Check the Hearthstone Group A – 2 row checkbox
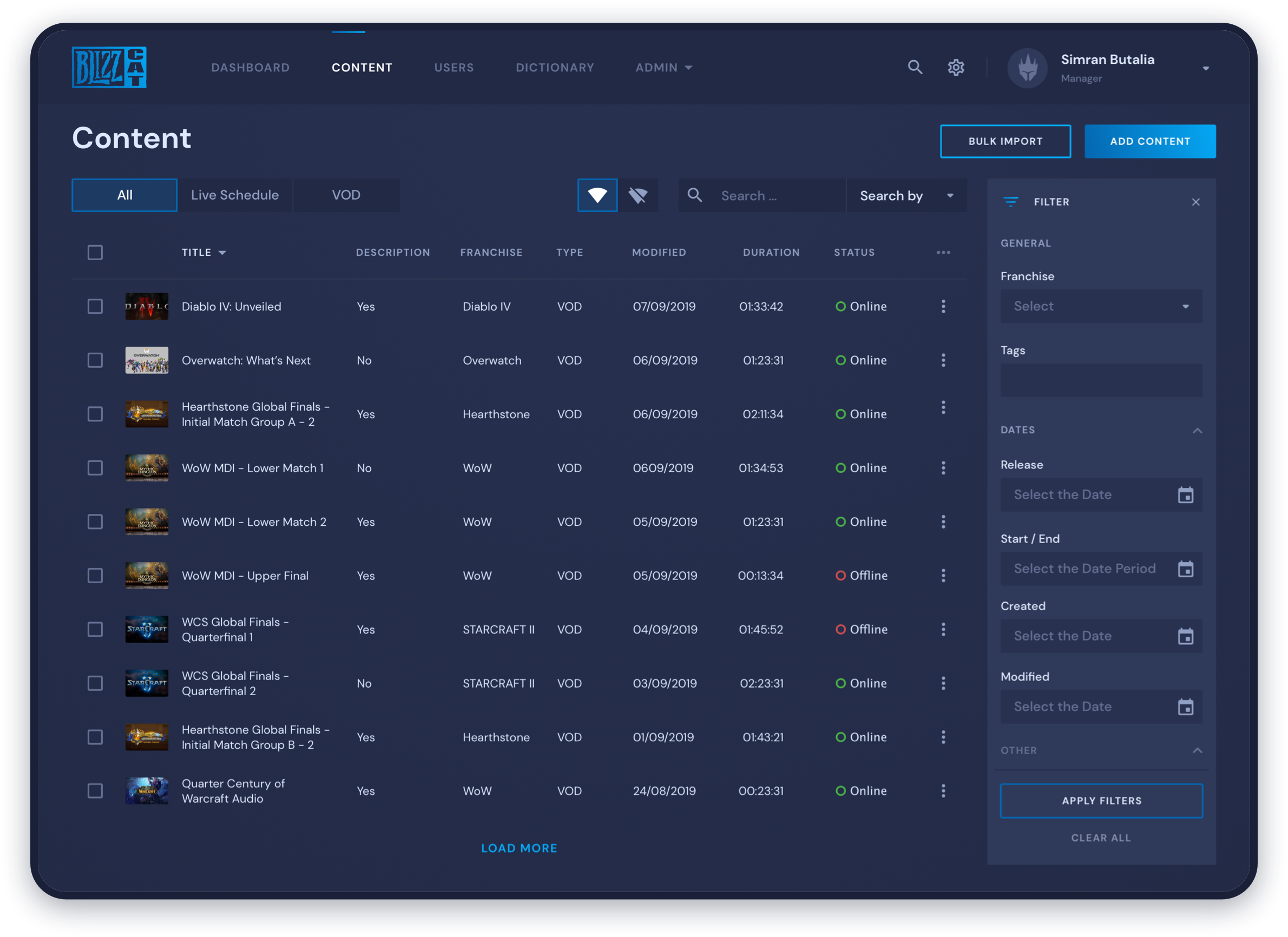Image resolution: width=1288 pixels, height=937 pixels. pos(95,414)
